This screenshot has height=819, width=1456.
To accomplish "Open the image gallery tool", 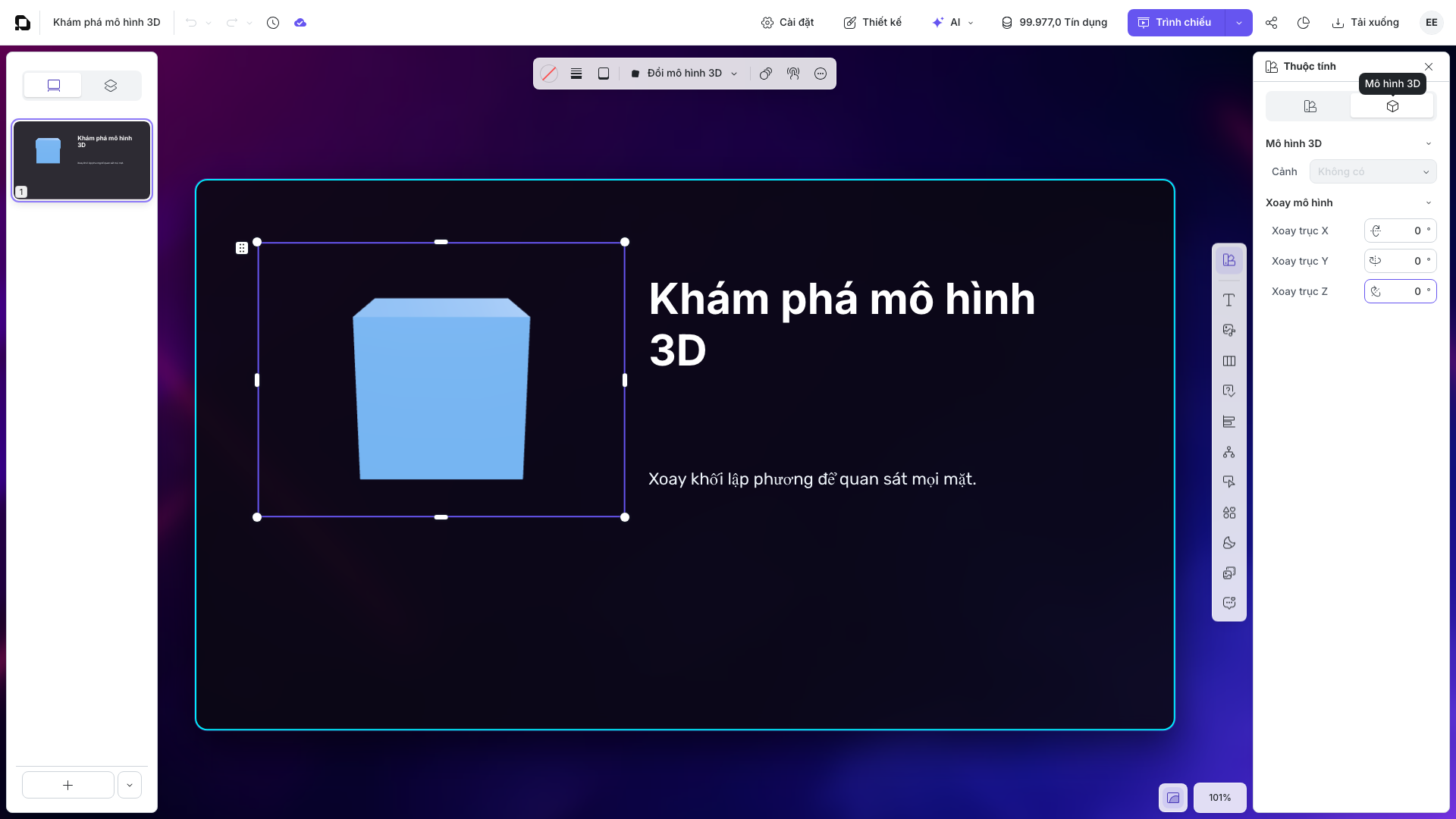I will click(1229, 573).
